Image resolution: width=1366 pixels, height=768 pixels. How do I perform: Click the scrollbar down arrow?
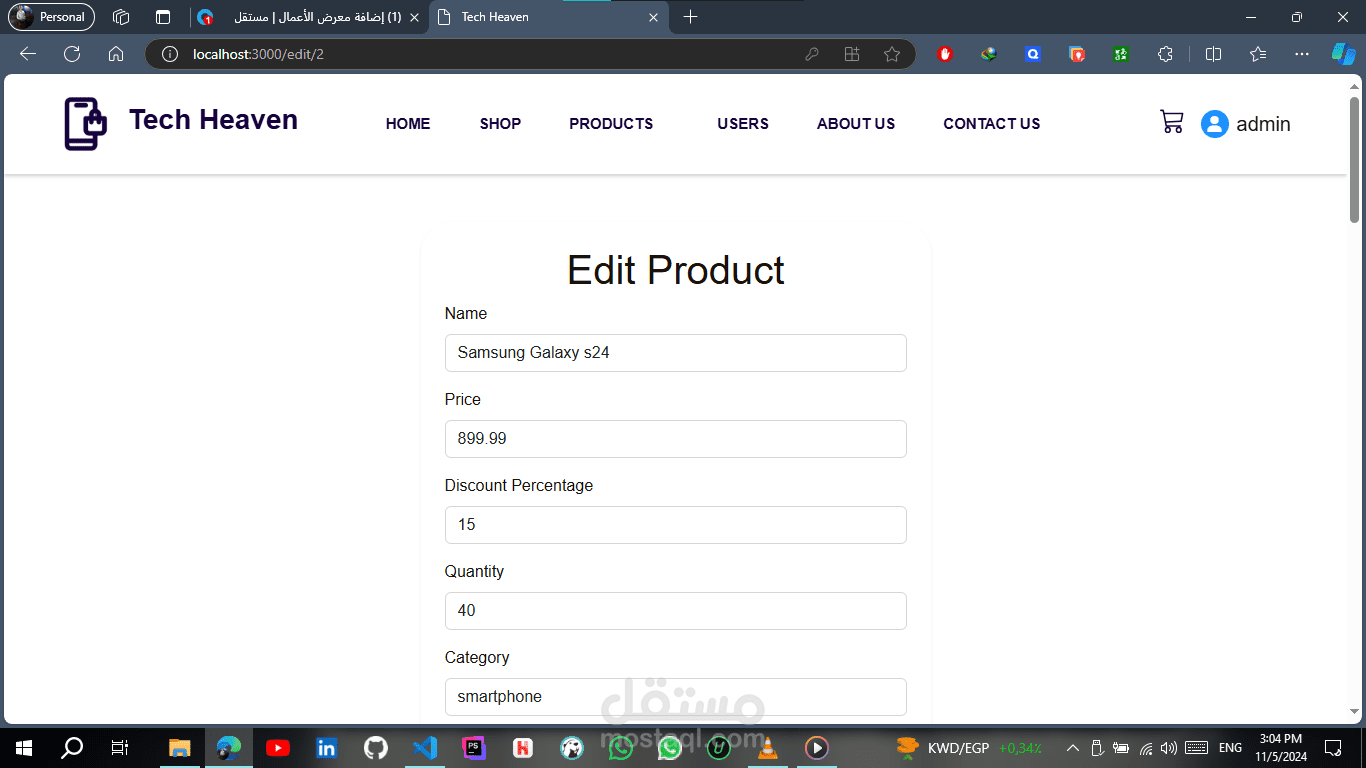click(1355, 712)
